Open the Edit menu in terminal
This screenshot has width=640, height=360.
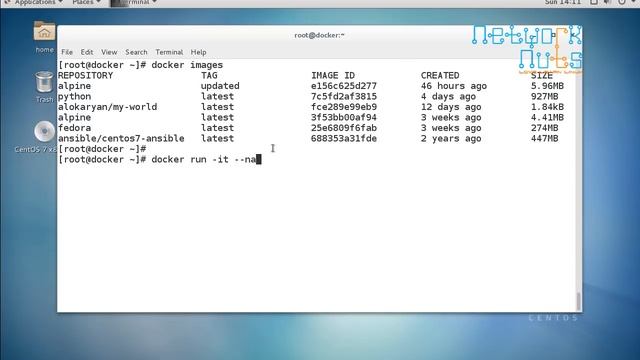87,52
